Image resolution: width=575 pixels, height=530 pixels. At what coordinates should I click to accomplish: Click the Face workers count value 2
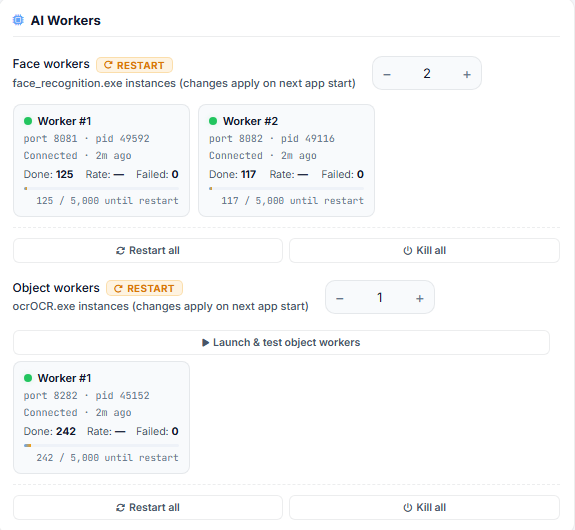(427, 74)
